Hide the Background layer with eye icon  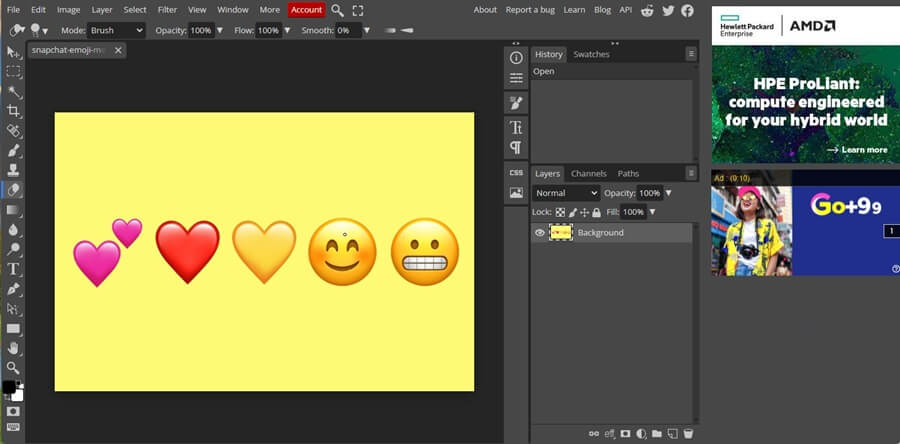coord(540,232)
